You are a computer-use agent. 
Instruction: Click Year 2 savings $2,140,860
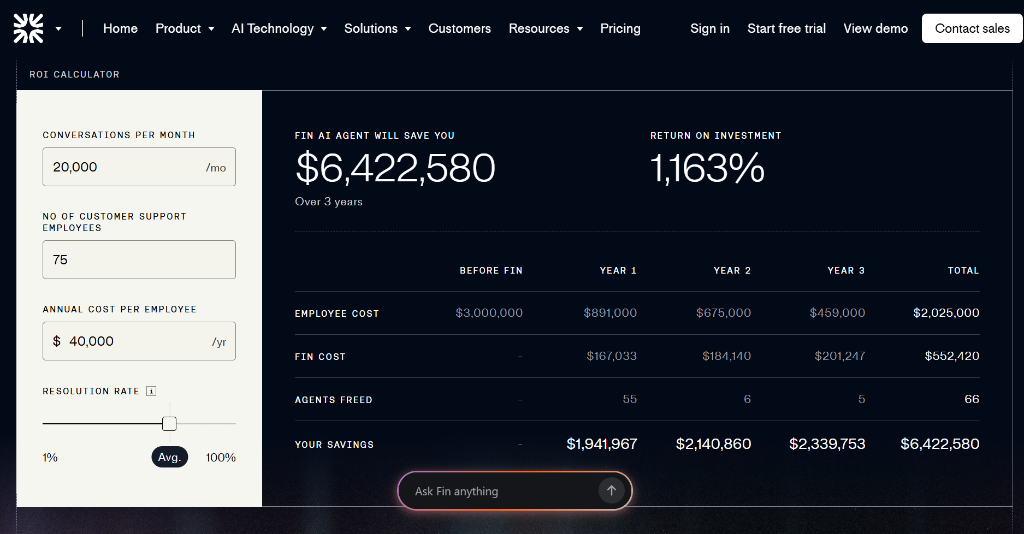pyautogui.click(x=713, y=444)
